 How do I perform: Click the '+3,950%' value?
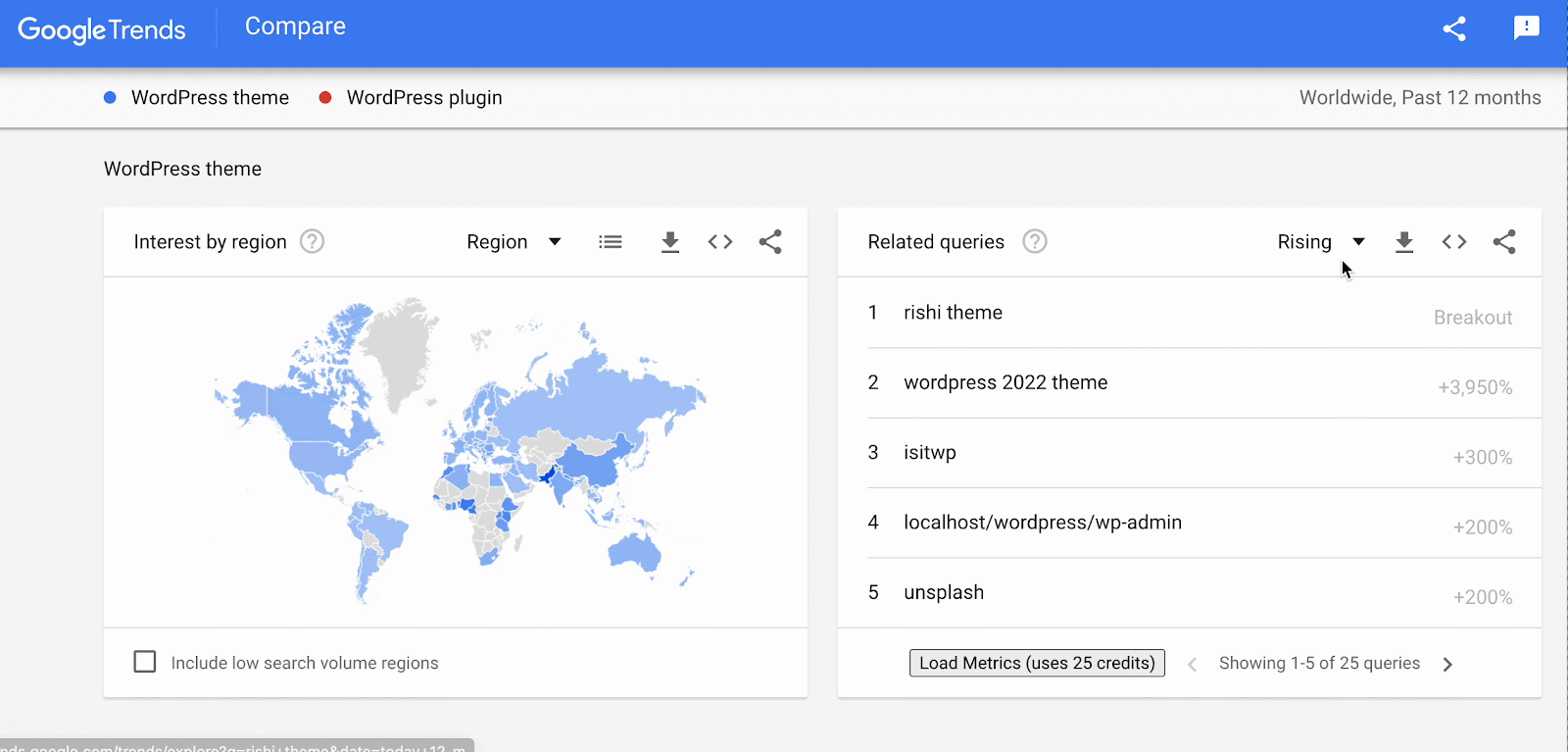click(x=1475, y=387)
